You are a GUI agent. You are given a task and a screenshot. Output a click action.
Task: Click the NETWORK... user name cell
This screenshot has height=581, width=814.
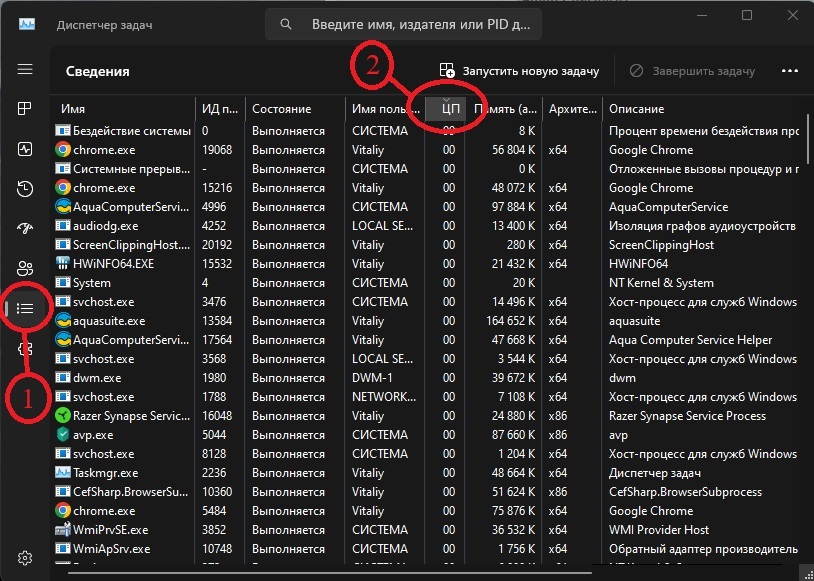click(384, 397)
